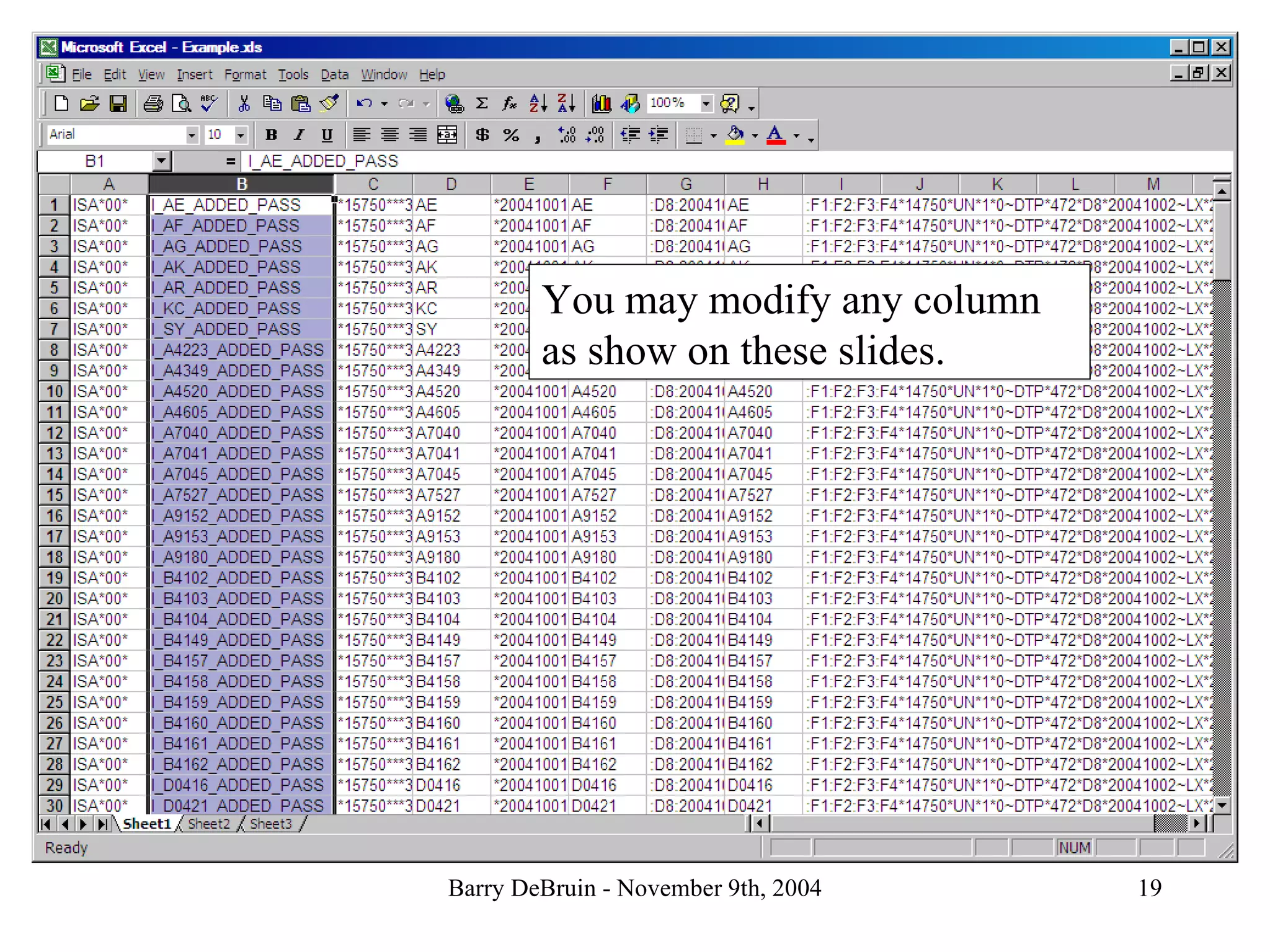Undo the last action

(x=364, y=104)
